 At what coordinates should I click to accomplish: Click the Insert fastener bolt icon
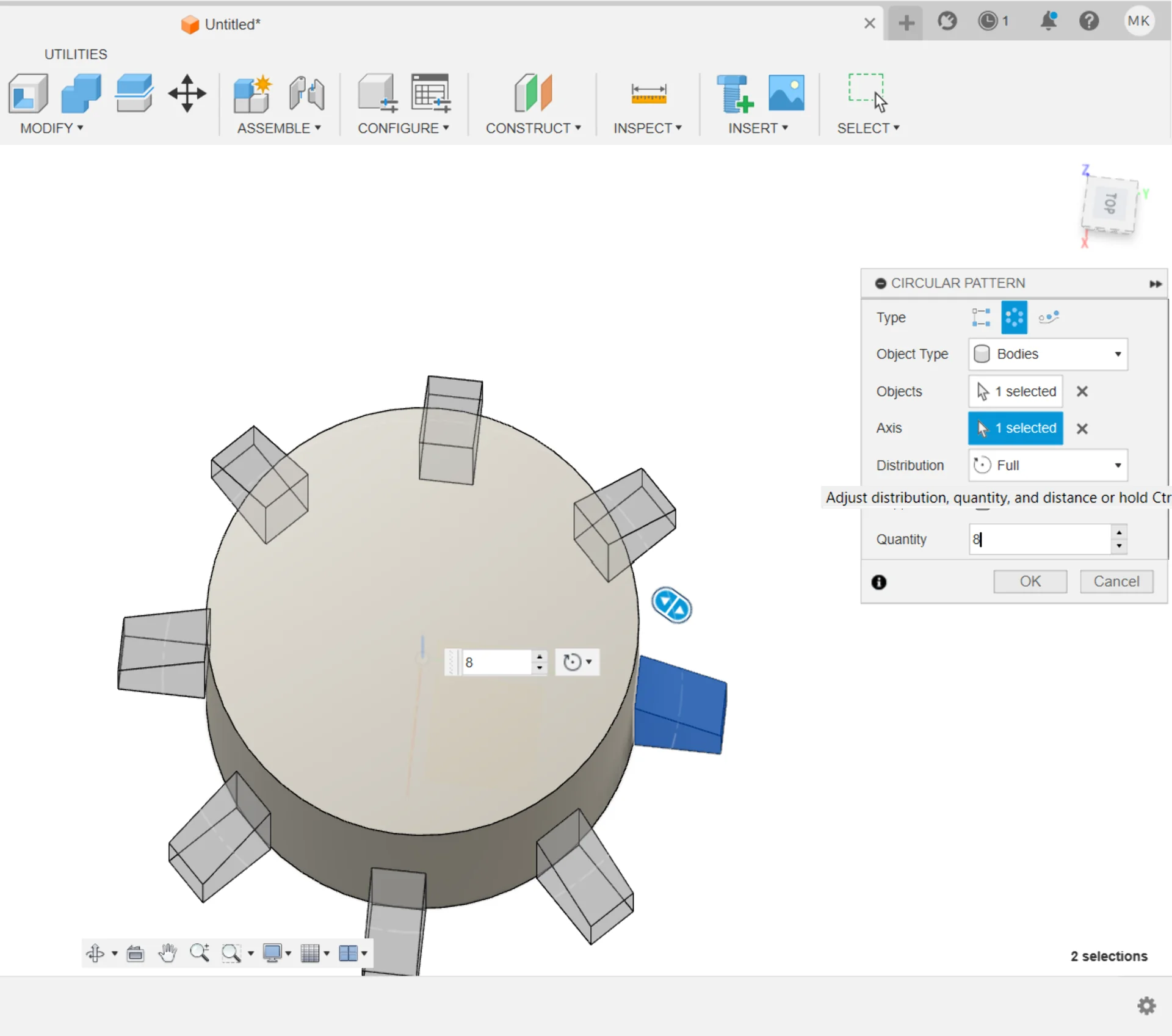pyautogui.click(x=735, y=94)
